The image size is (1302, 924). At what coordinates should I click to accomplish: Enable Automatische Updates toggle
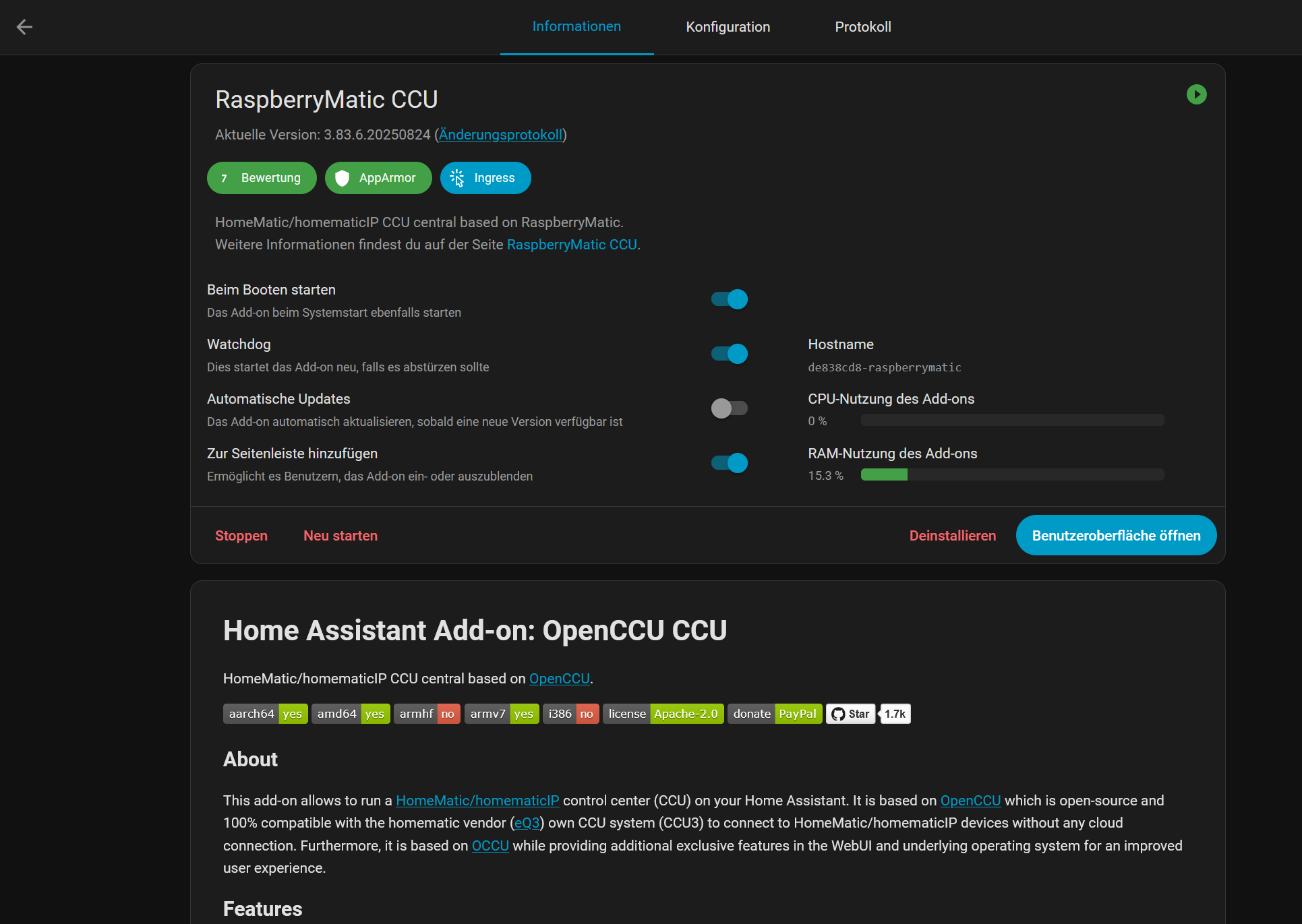[730, 408]
